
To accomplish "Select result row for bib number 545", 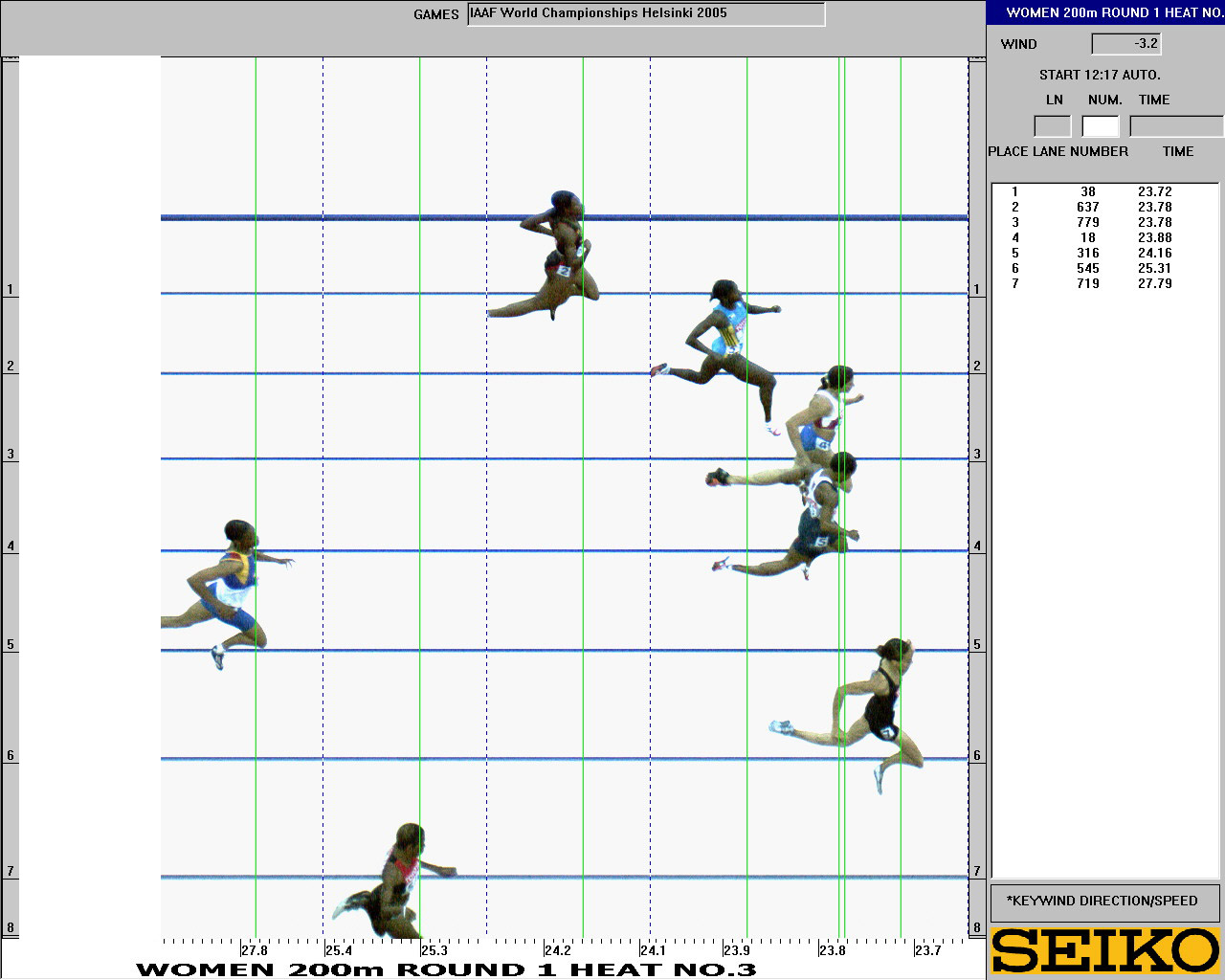I will 1088,269.
